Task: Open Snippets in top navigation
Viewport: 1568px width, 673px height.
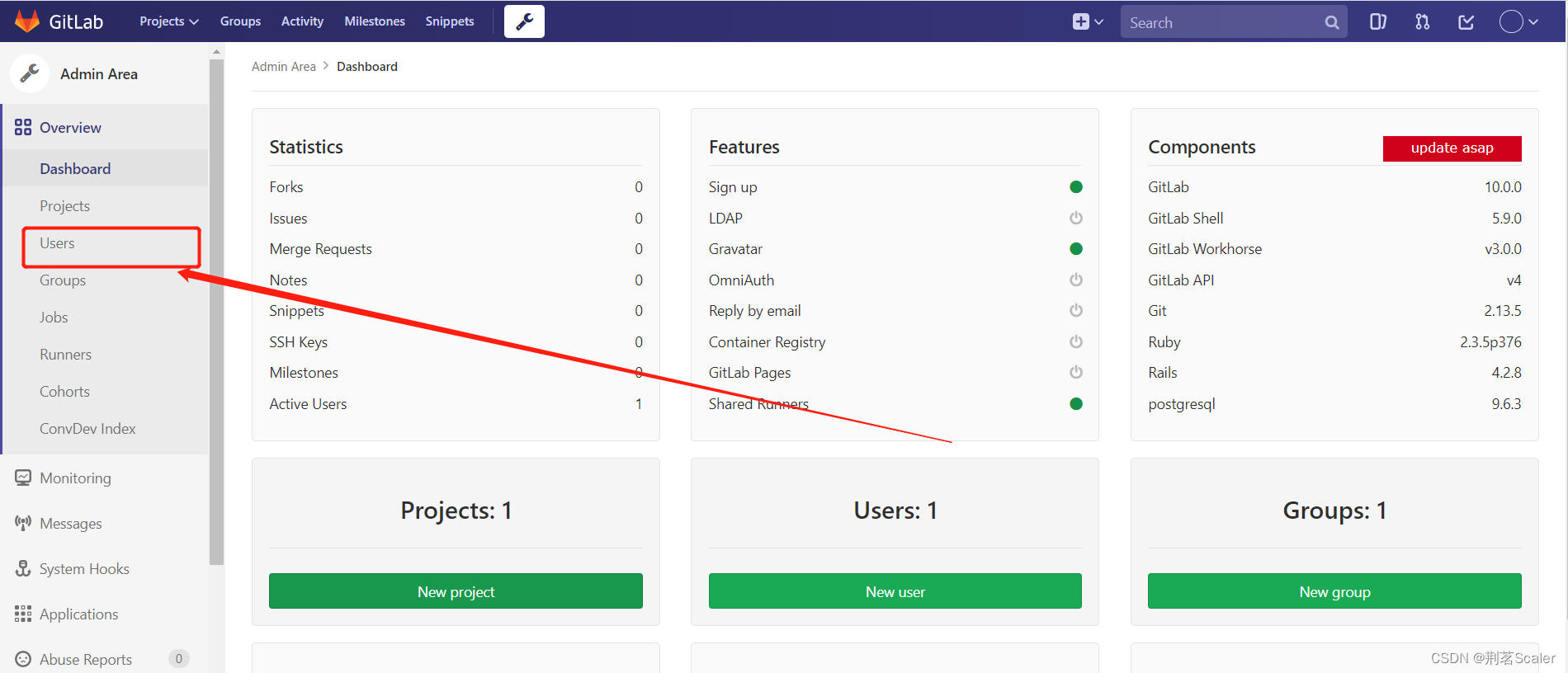Action: click(450, 21)
